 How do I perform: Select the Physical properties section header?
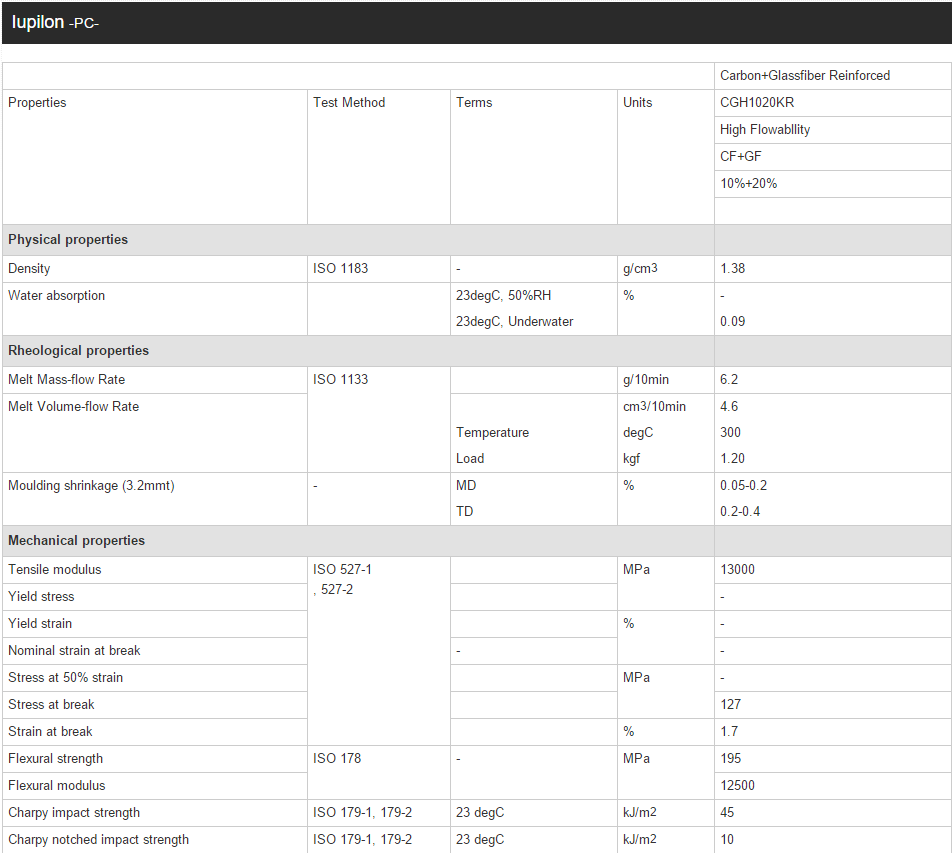click(x=68, y=240)
